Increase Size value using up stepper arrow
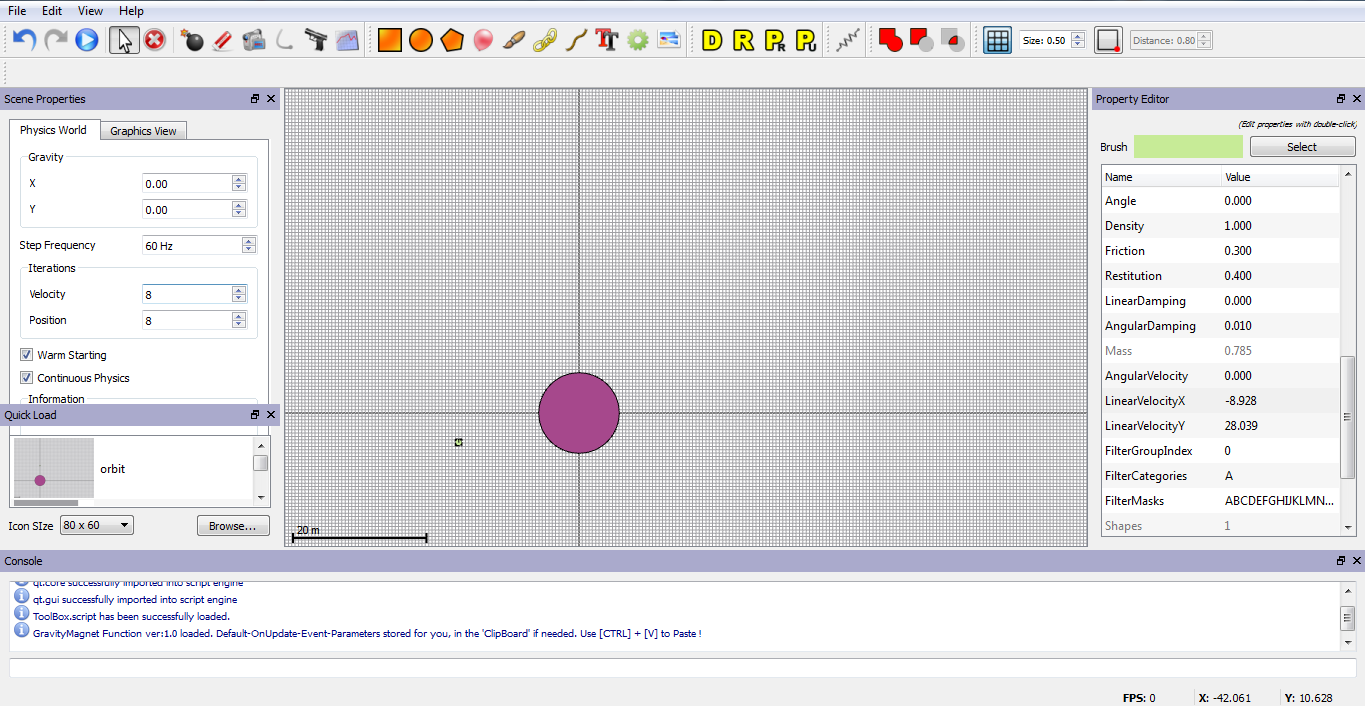The width and height of the screenshot is (1365, 706). click(1076, 36)
